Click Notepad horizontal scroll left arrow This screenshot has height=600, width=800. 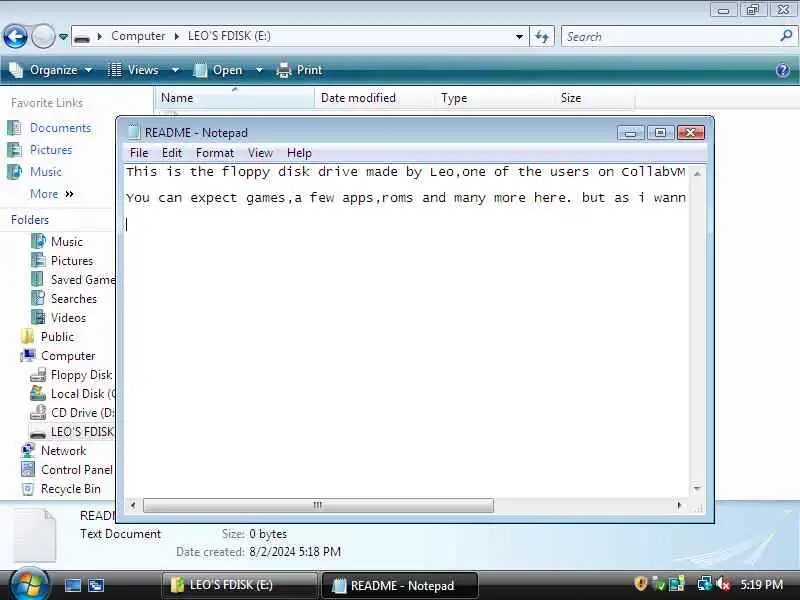click(133, 505)
